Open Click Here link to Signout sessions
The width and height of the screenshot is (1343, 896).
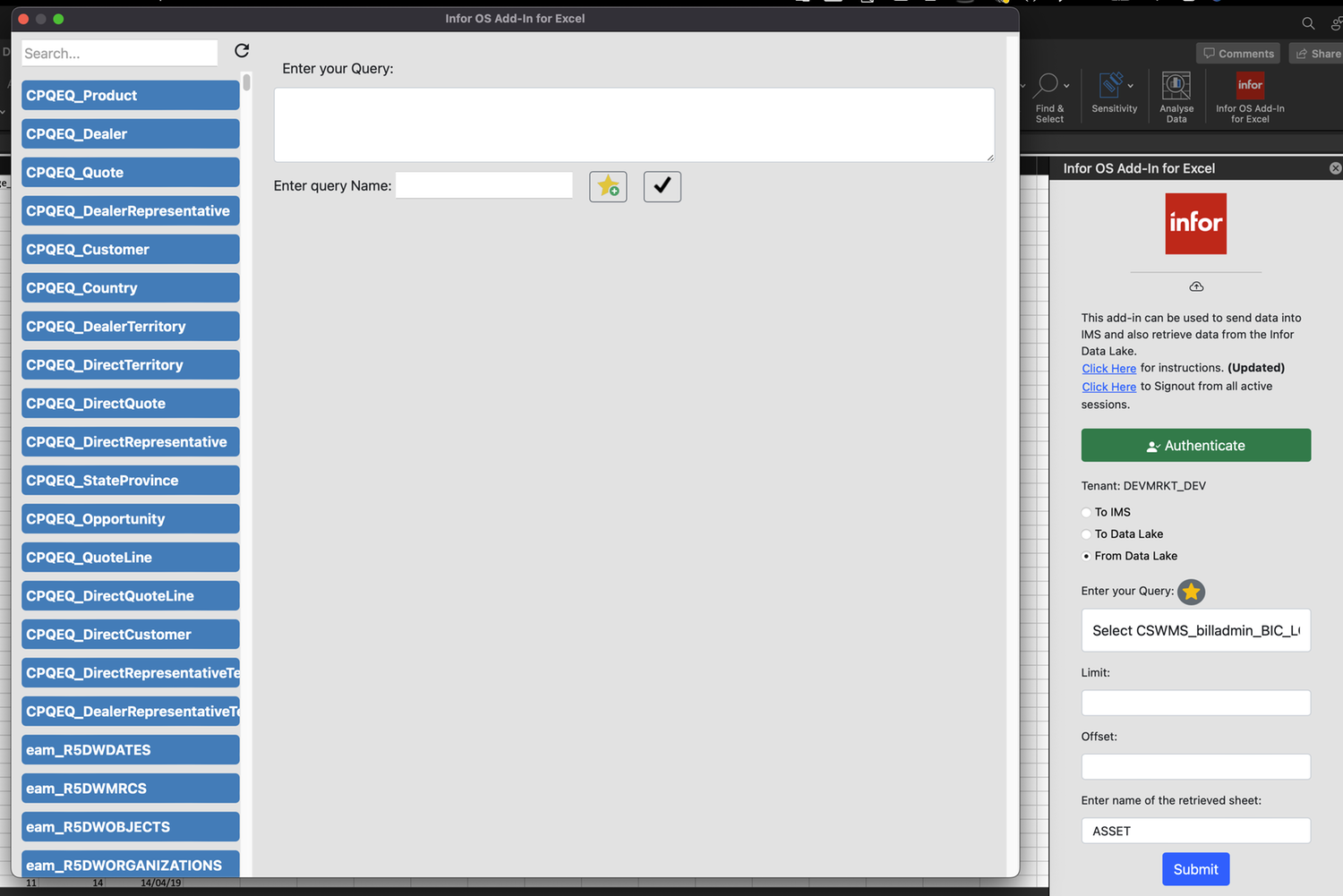1108,387
